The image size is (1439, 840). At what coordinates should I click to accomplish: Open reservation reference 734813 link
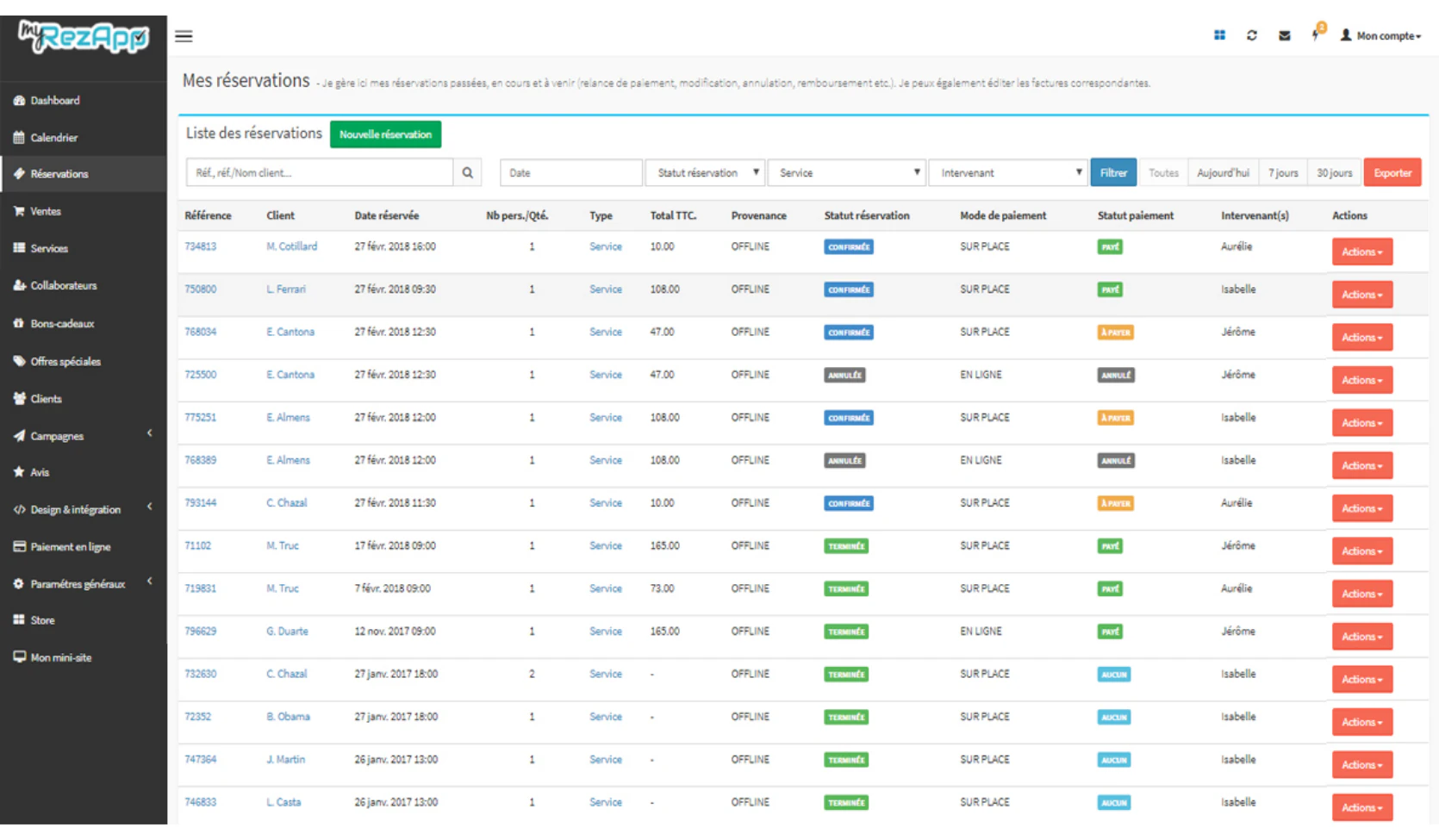pos(200,246)
